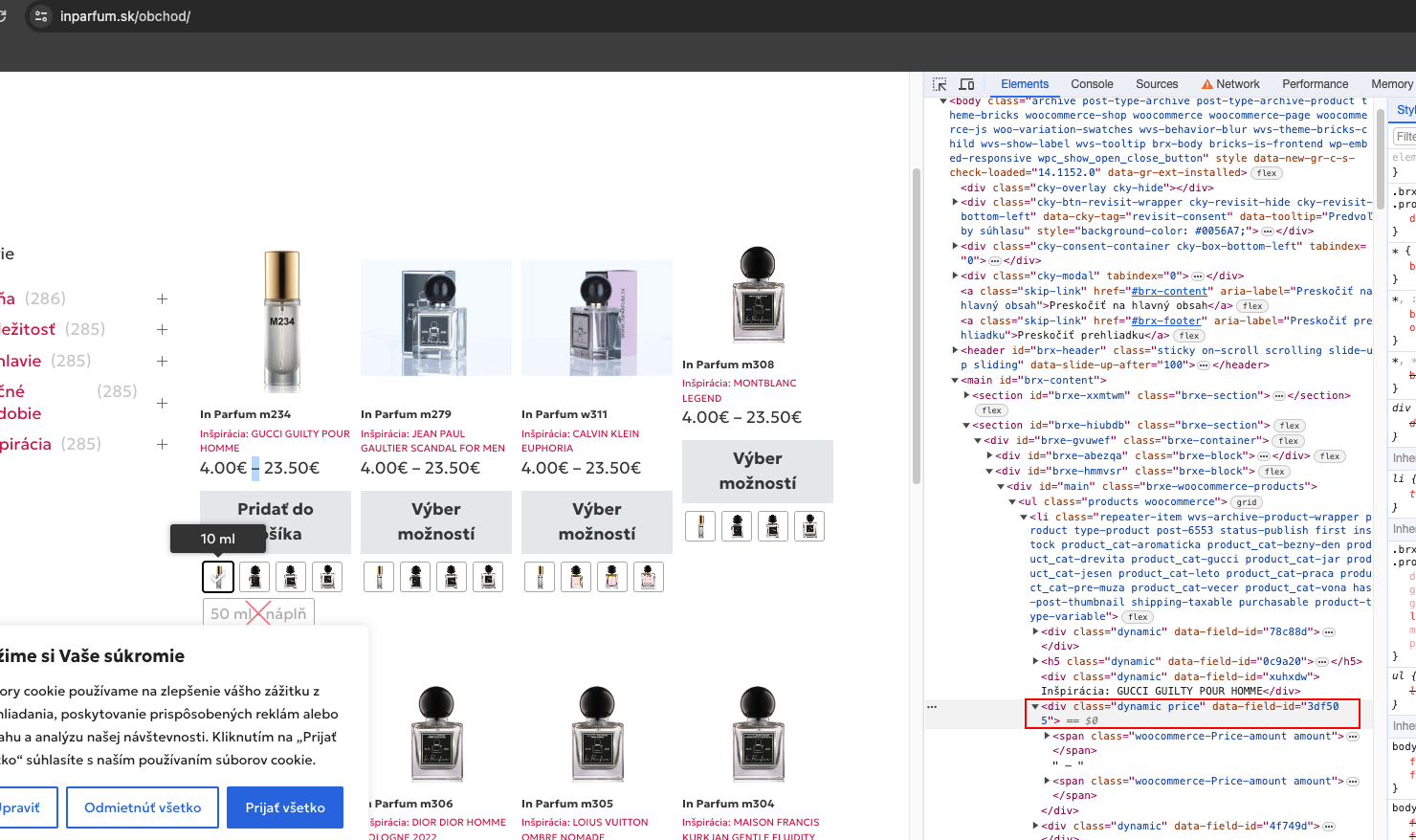Screen dimensions: 1416x840
Task: Expand the plus next to the 'ežitosť (285)' filter
Action: [x=163, y=329]
